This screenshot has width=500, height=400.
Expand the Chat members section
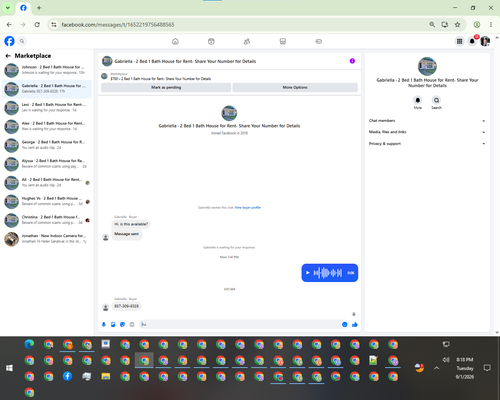click(427, 121)
